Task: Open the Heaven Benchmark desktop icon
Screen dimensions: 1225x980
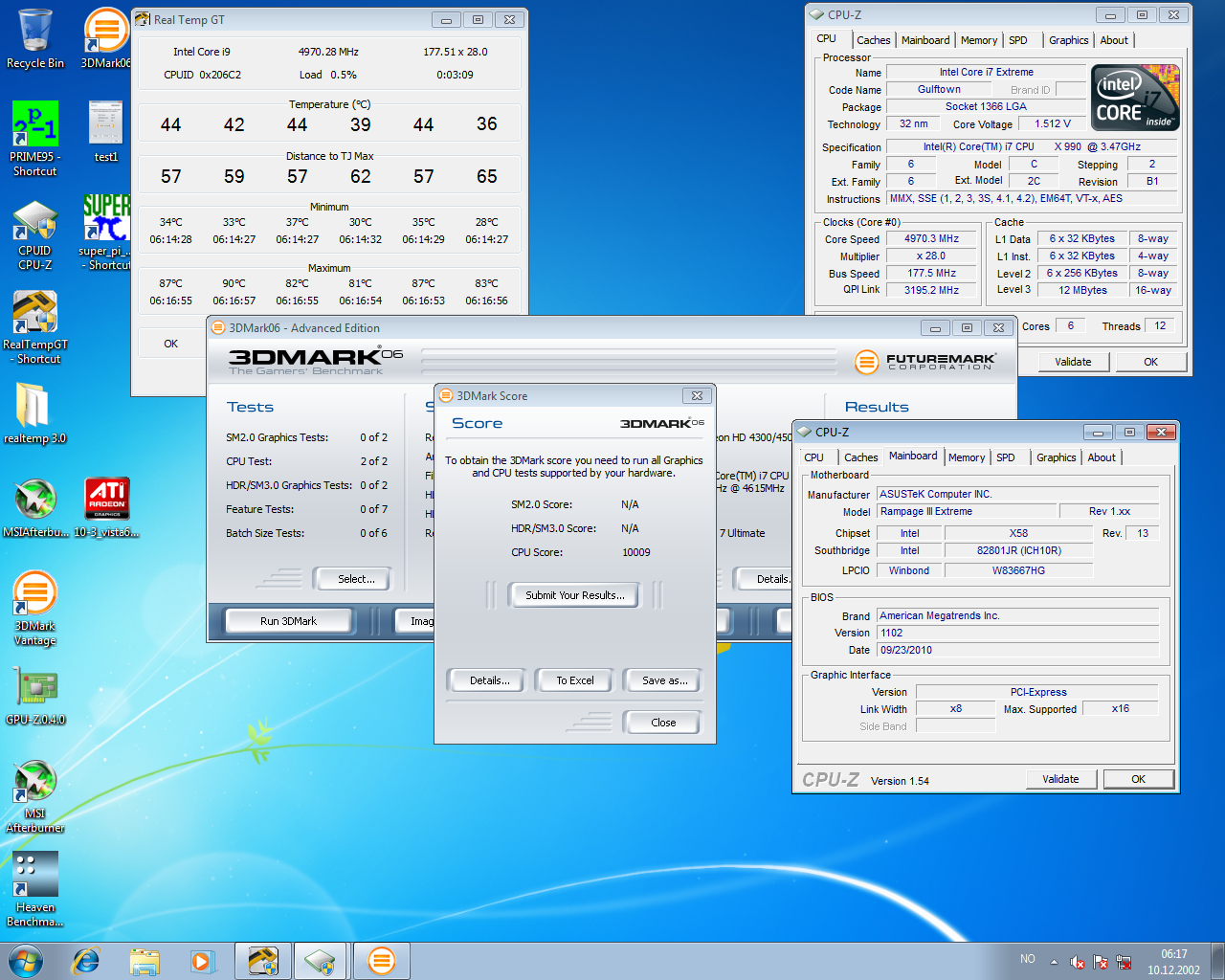Action: pos(35,890)
